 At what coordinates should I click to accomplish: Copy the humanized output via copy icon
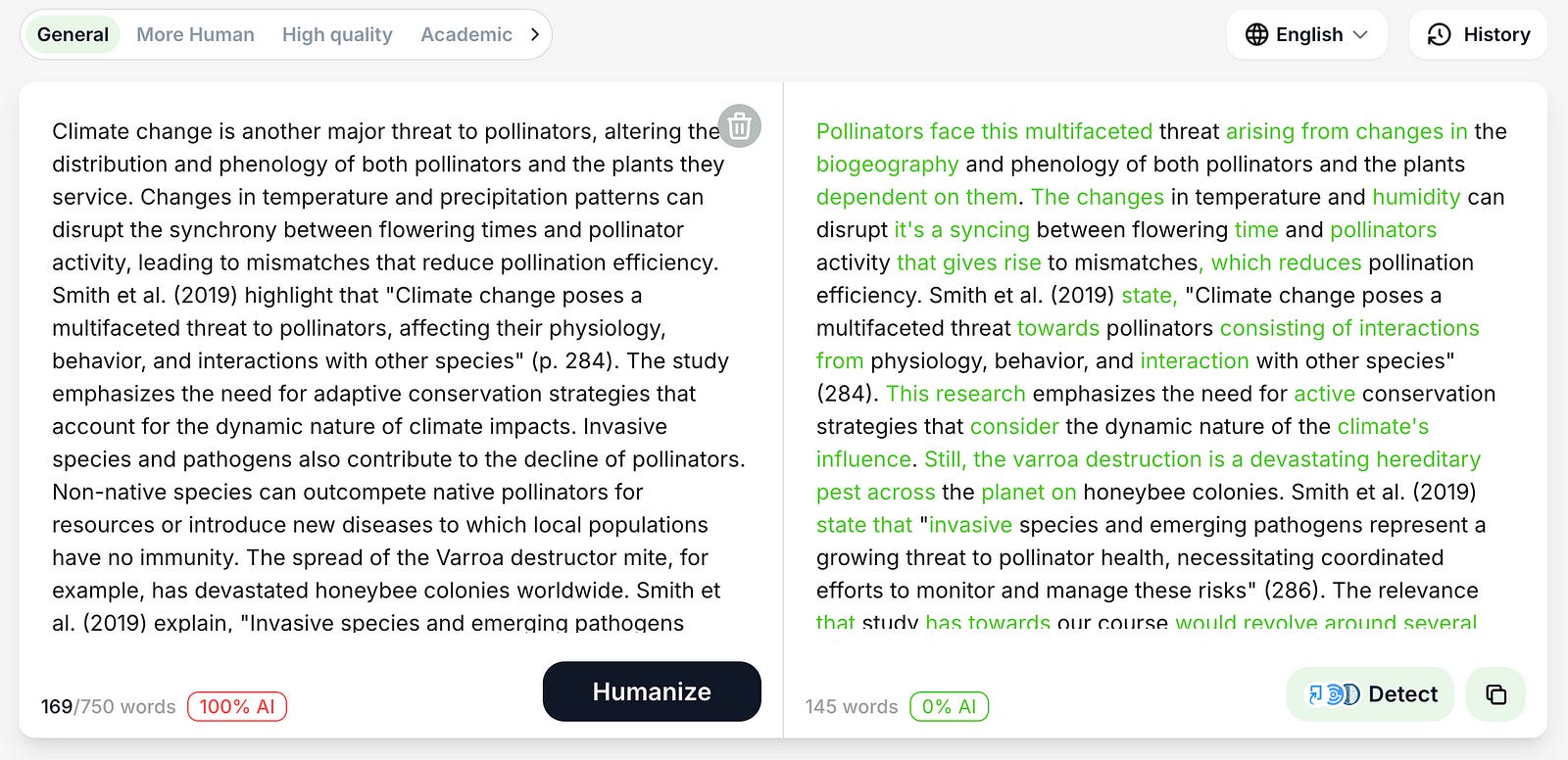point(1496,693)
